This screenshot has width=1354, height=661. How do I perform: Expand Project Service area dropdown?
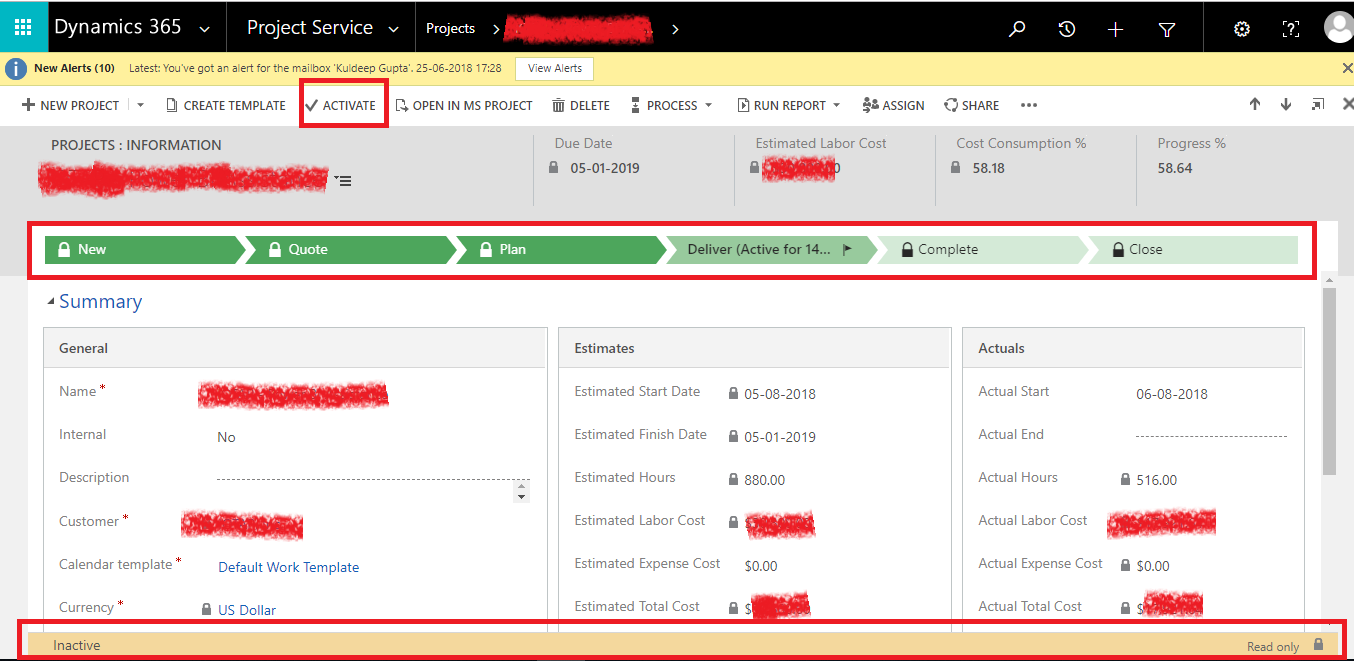394,30
